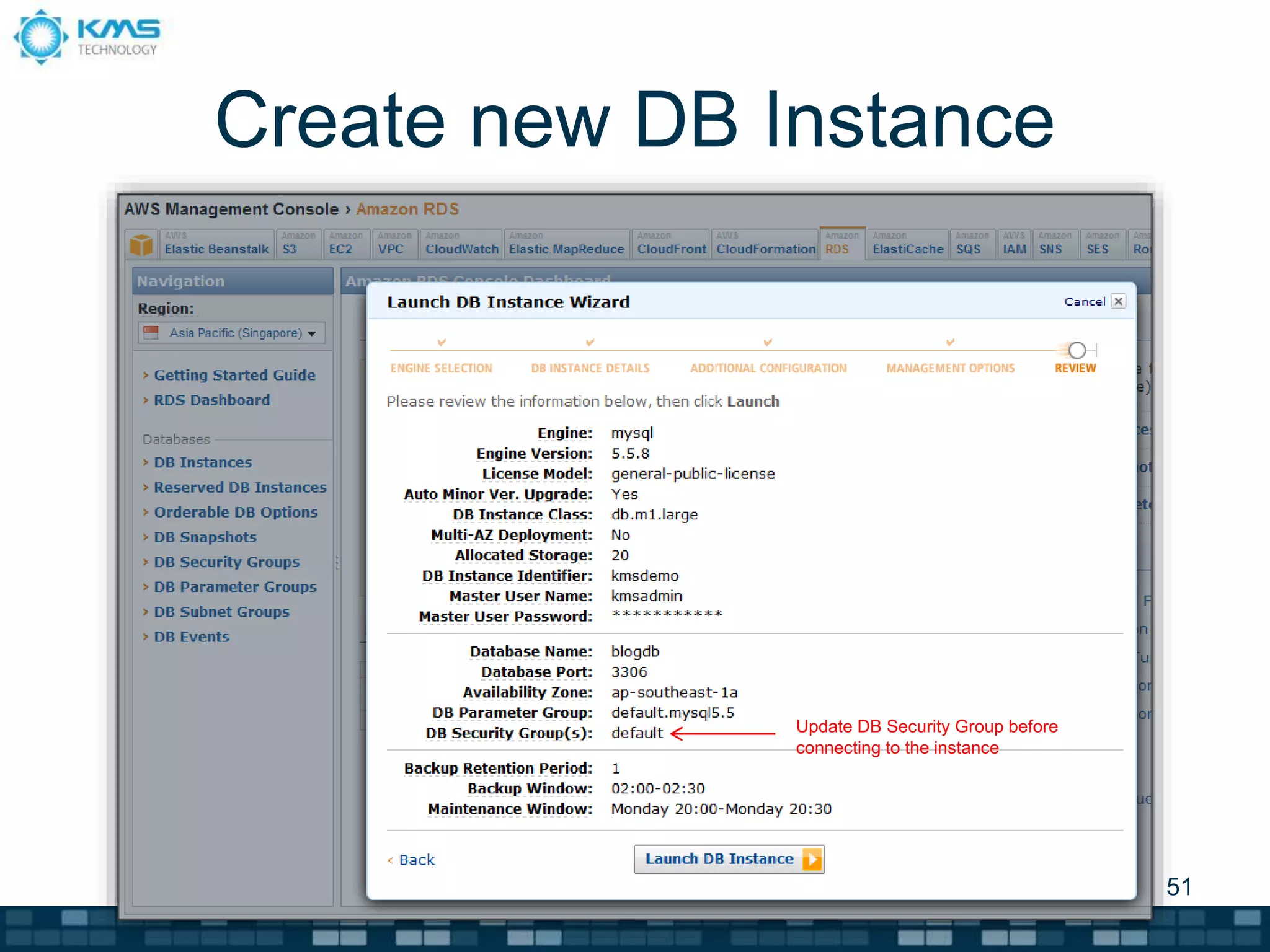Open the Elastic MapReduce tab
1270x952 pixels.
[x=566, y=244]
